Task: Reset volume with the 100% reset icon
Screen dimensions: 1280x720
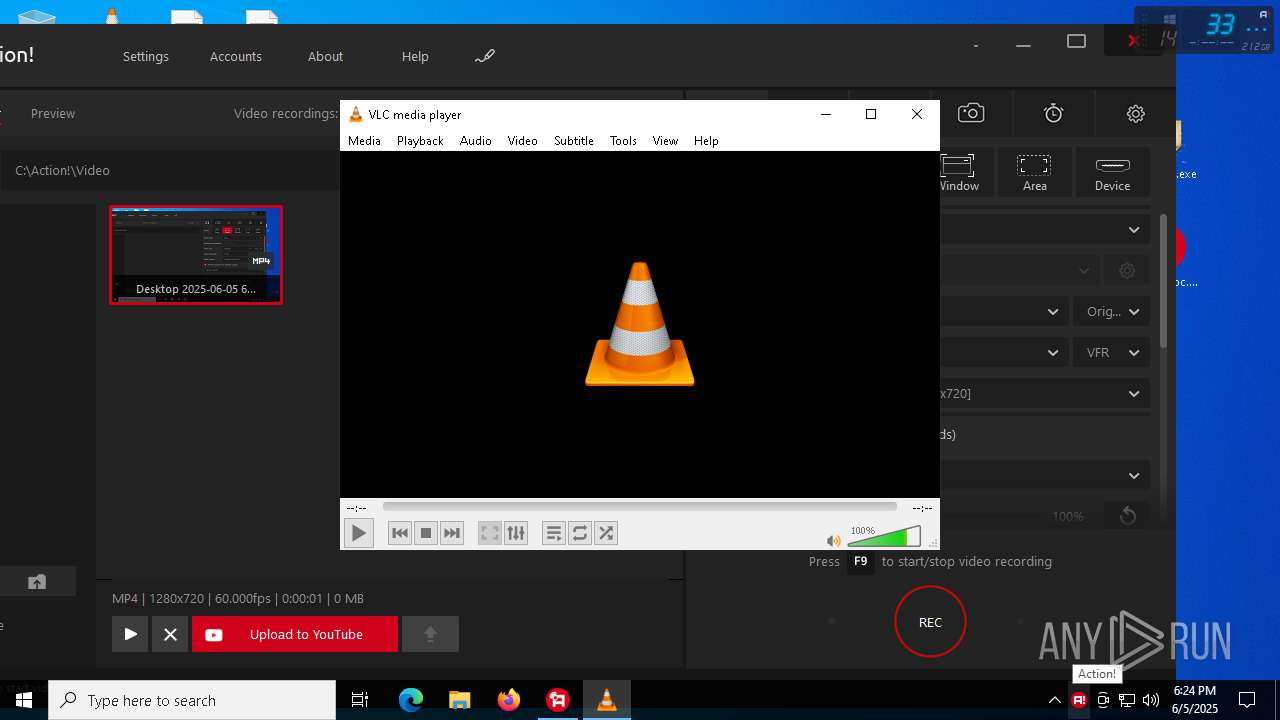Action: pyautogui.click(x=1128, y=515)
